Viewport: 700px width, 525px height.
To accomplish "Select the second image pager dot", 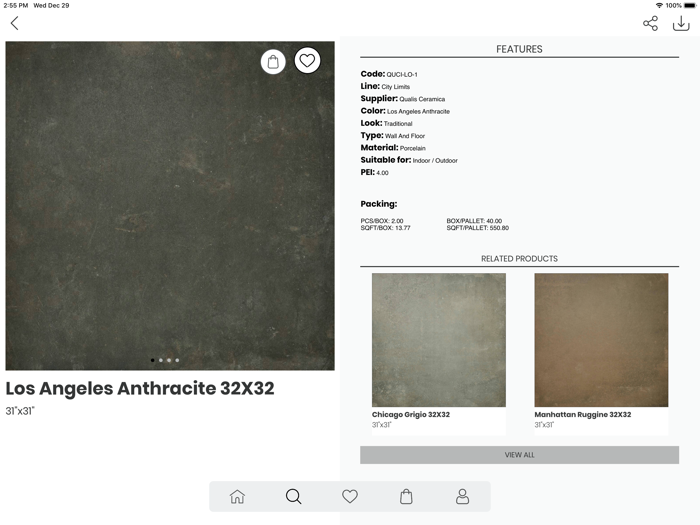I will [161, 360].
